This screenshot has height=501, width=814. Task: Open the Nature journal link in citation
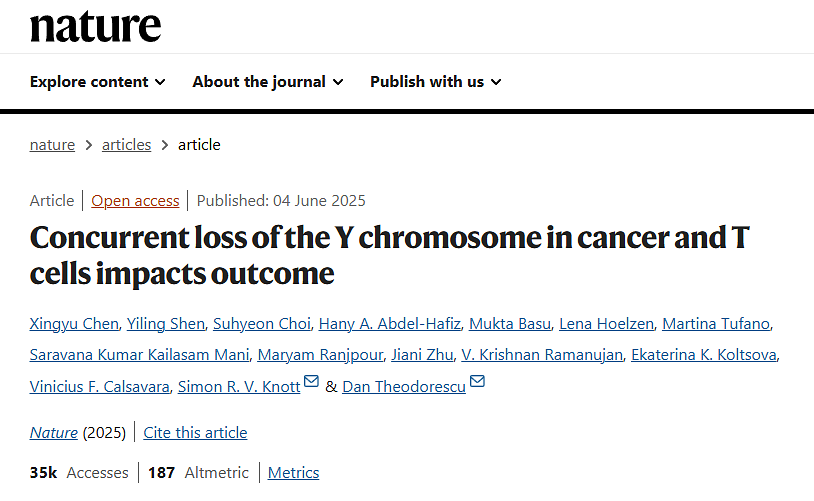53,433
